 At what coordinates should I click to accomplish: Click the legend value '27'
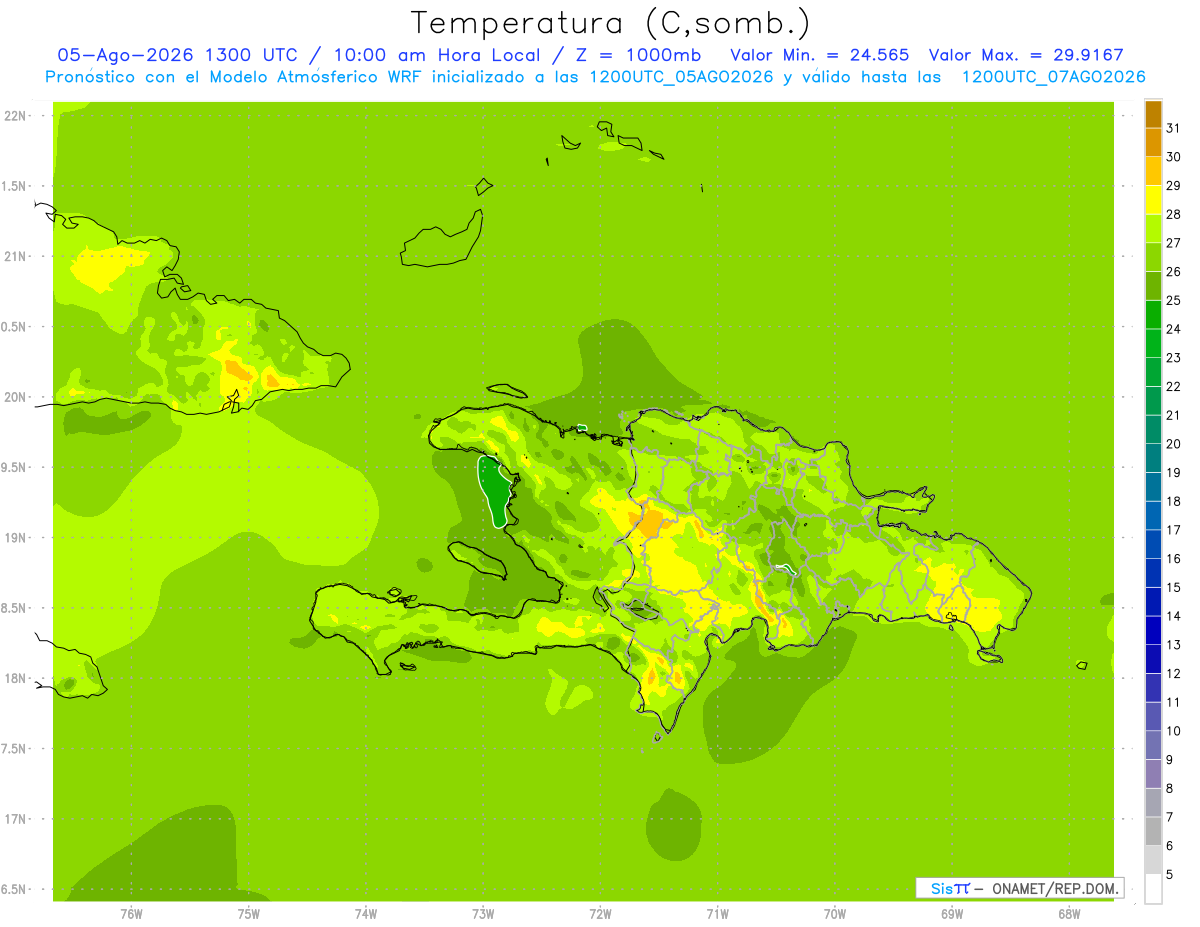click(1173, 243)
